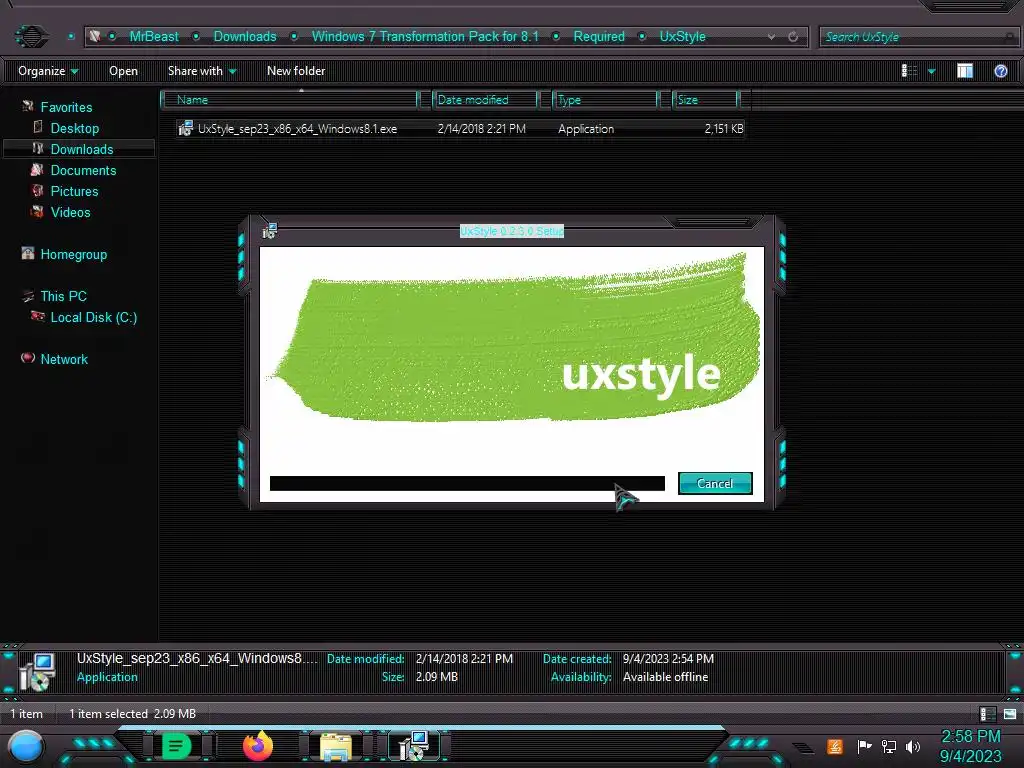The image size is (1024, 768).
Task: Sort by Size column header
Action: pyautogui.click(x=707, y=100)
